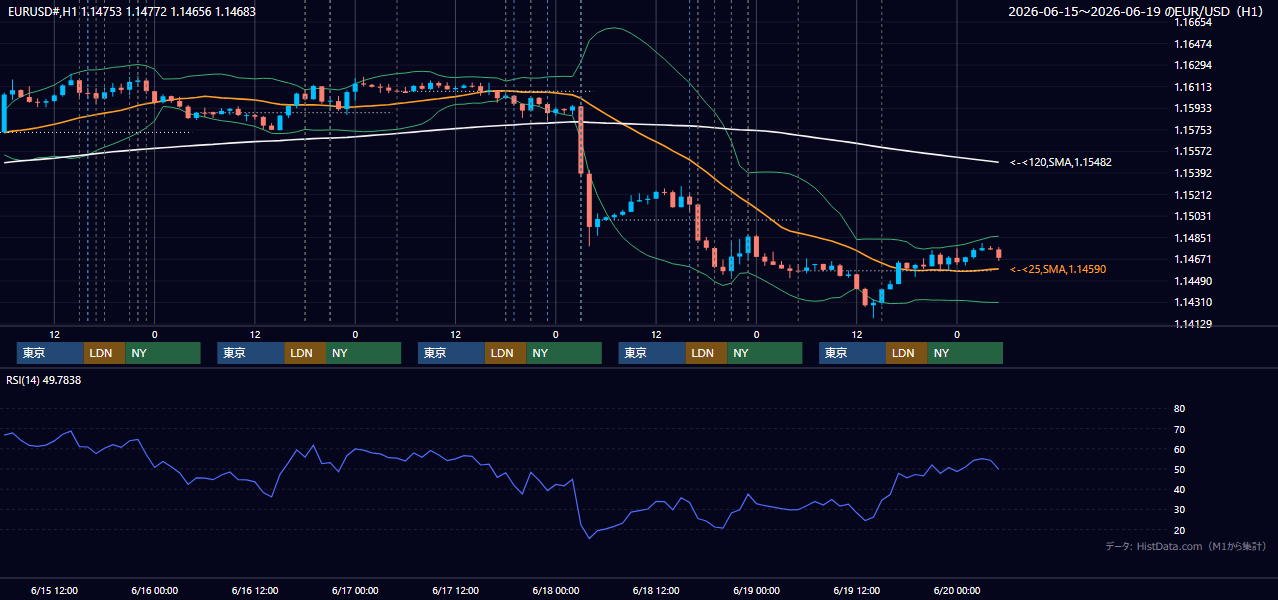Click the RSI 70 level label
This screenshot has height=600, width=1278.
(x=1179, y=429)
